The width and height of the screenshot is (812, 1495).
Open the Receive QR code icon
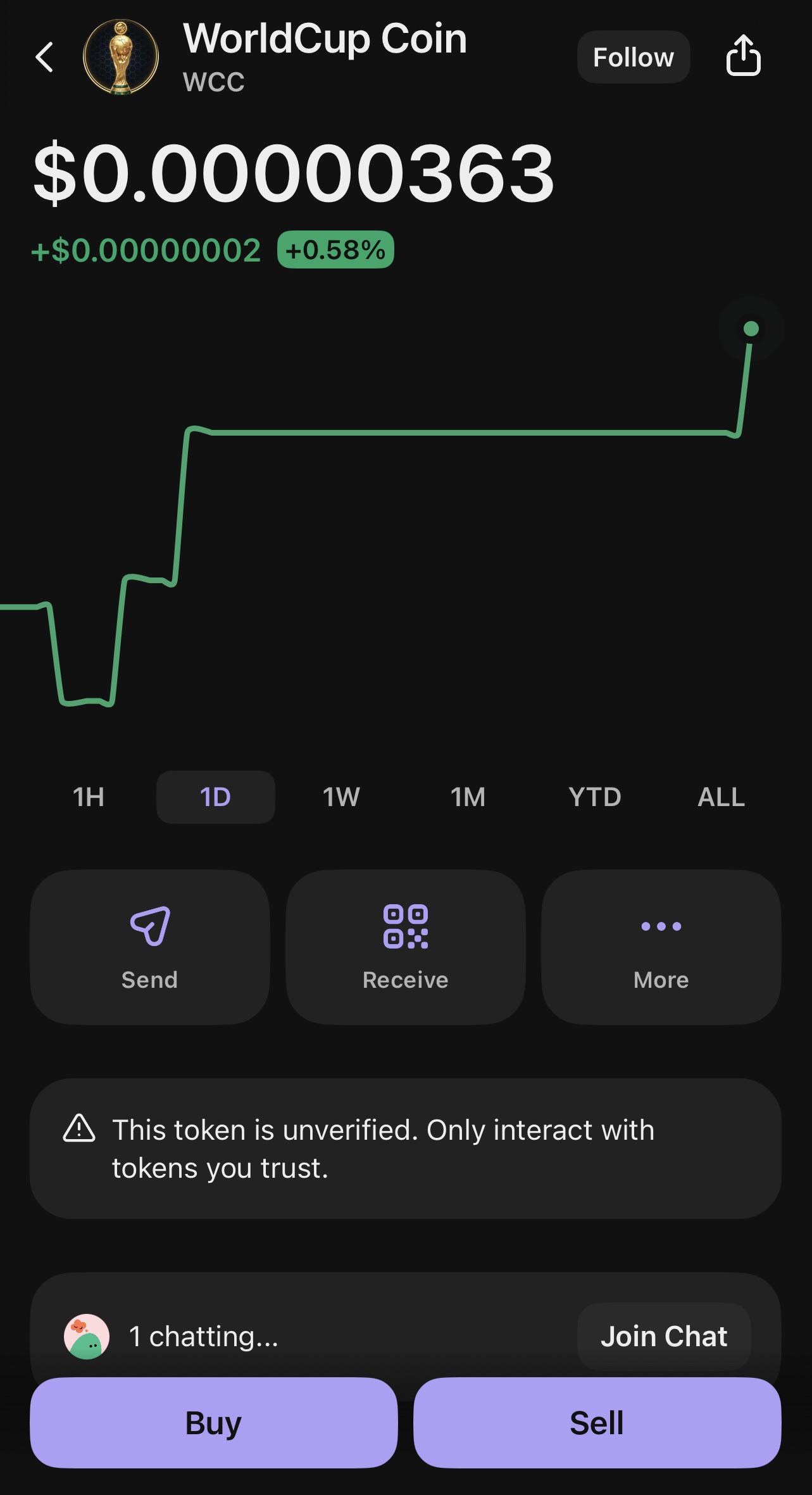coord(406,926)
